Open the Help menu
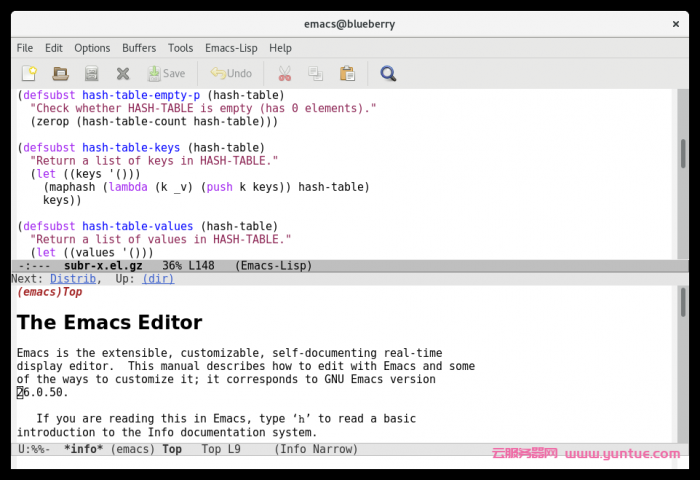Viewport: 700px width, 480px height. click(x=280, y=48)
